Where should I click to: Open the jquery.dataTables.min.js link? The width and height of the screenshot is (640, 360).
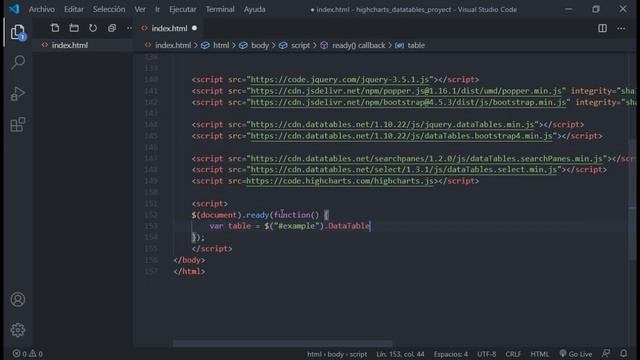click(392, 124)
